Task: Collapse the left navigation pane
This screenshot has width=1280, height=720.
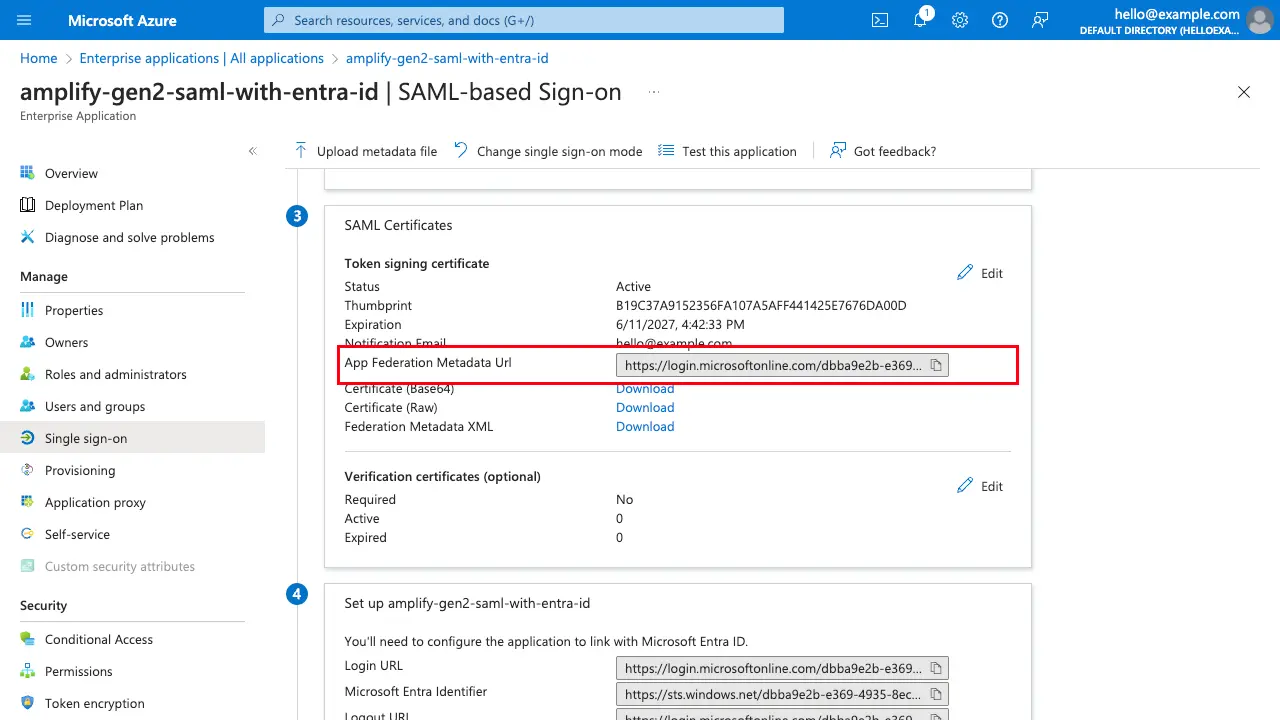Action: [253, 151]
